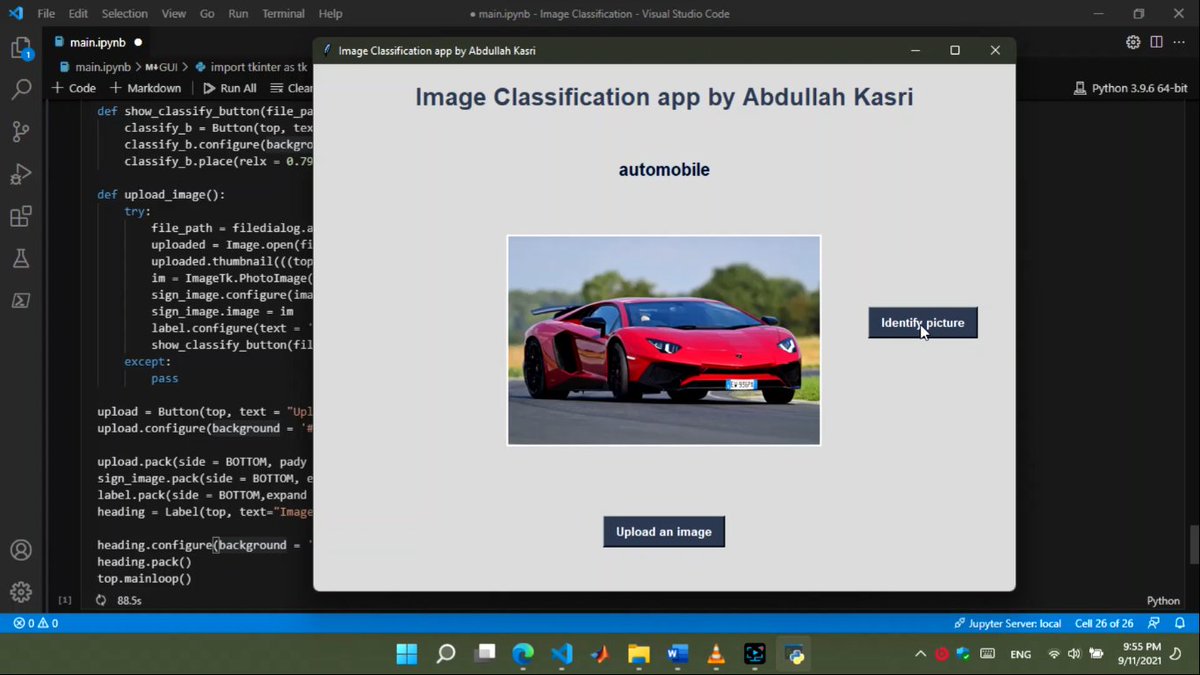Open the Terminal menu

[x=282, y=13]
